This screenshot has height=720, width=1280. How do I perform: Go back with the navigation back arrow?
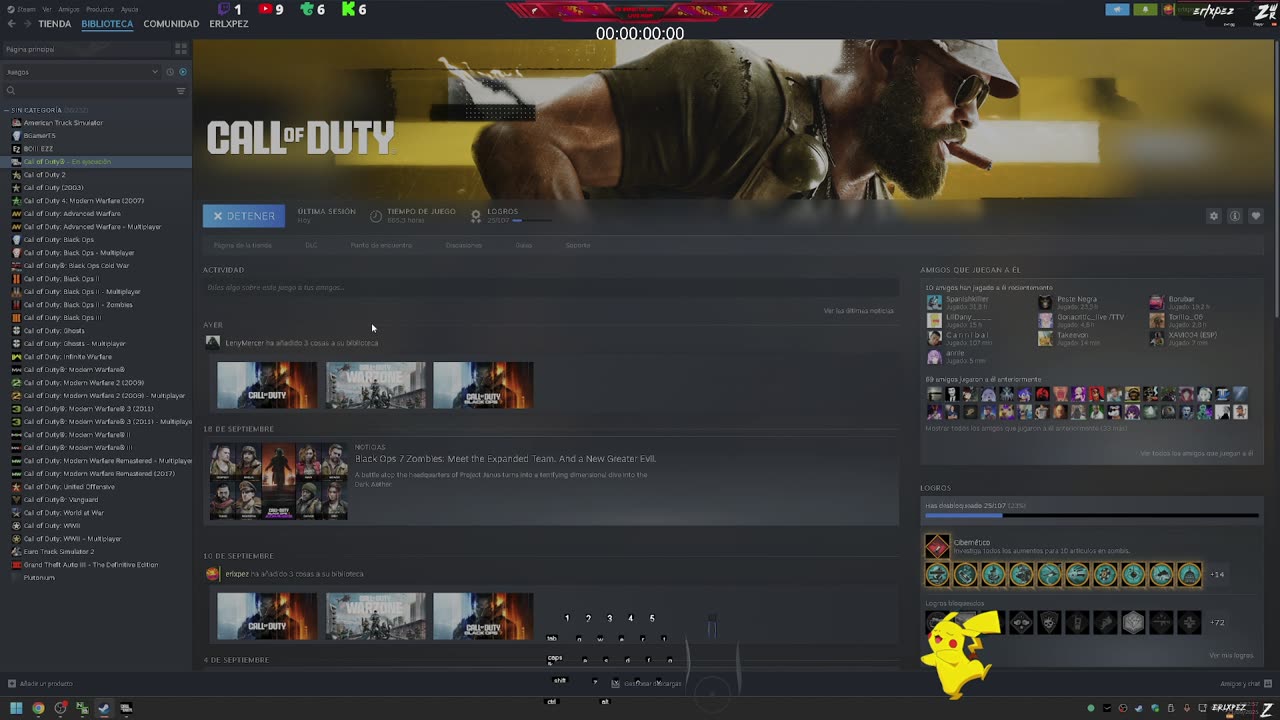click(x=13, y=23)
